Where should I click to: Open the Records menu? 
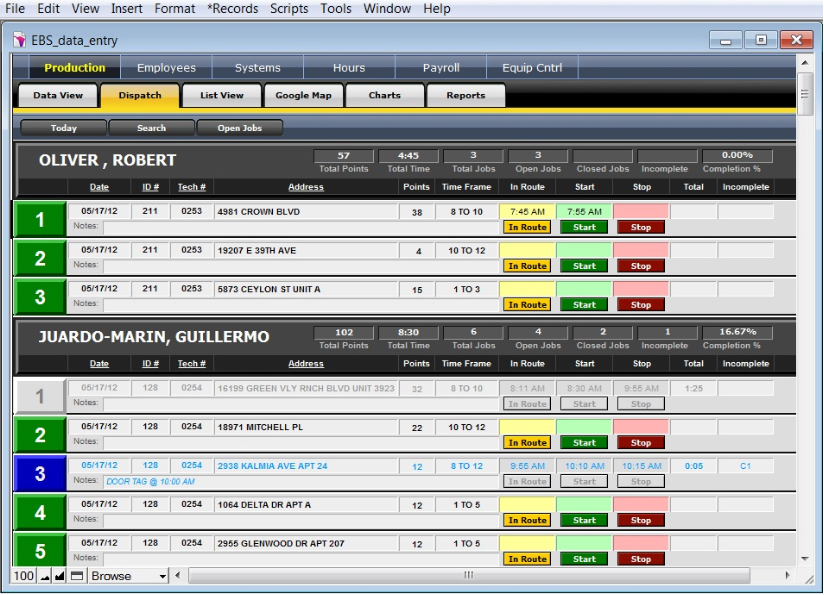[232, 9]
